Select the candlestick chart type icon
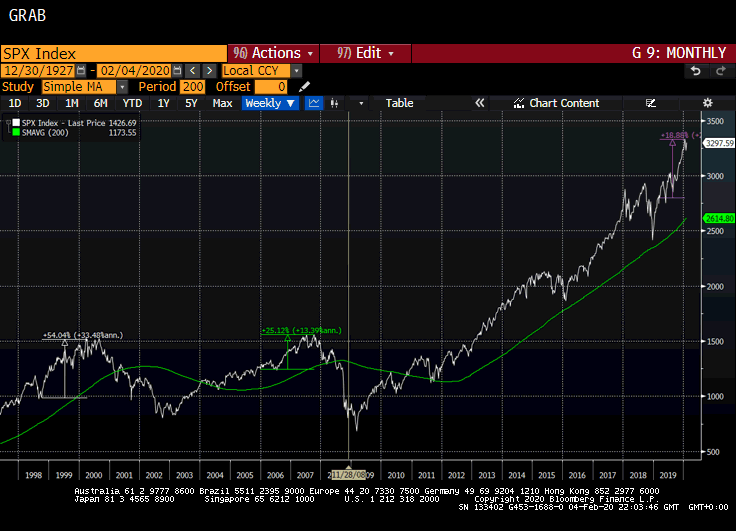 [x=334, y=103]
